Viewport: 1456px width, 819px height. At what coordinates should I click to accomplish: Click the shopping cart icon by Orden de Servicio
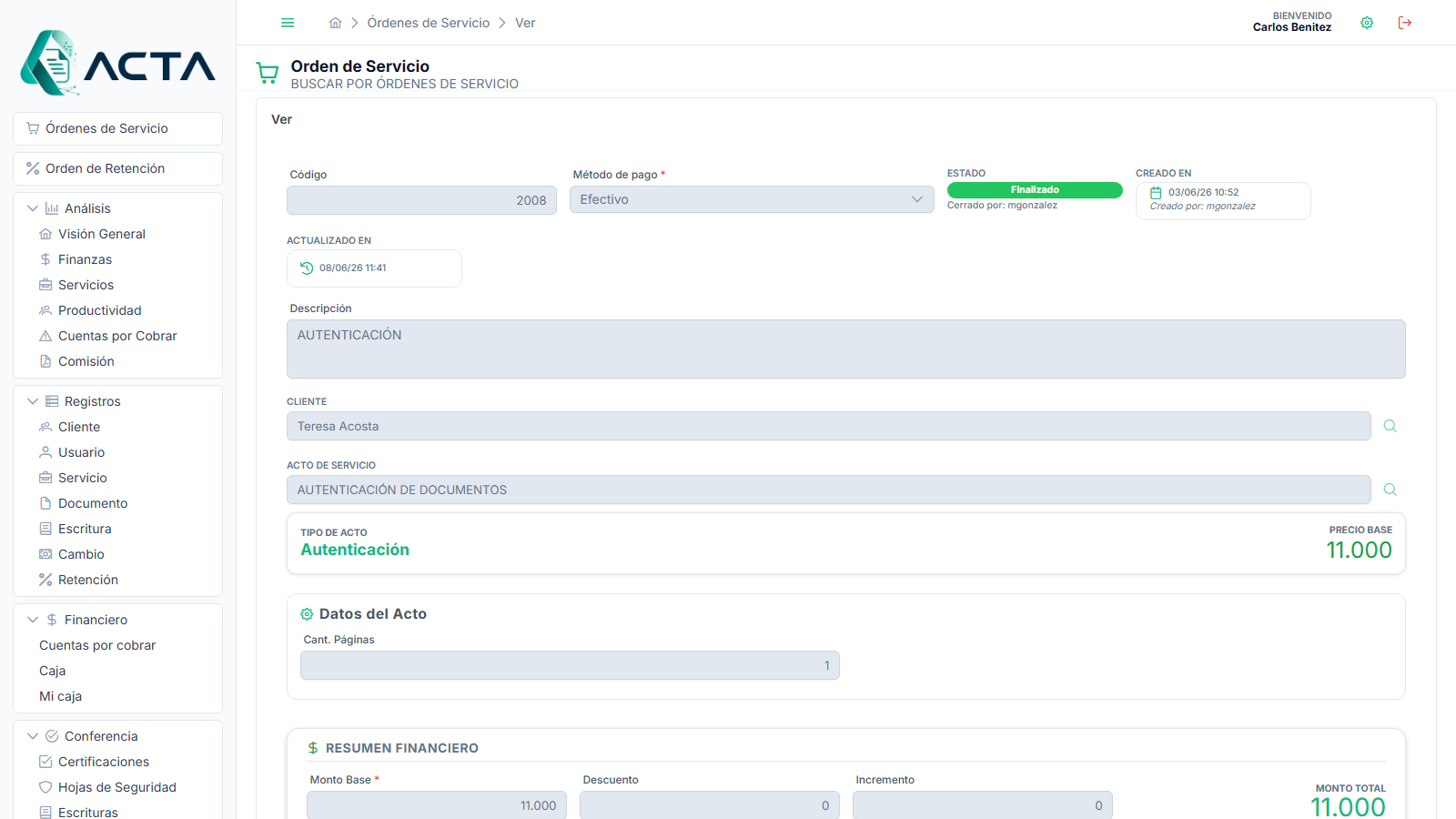click(268, 73)
